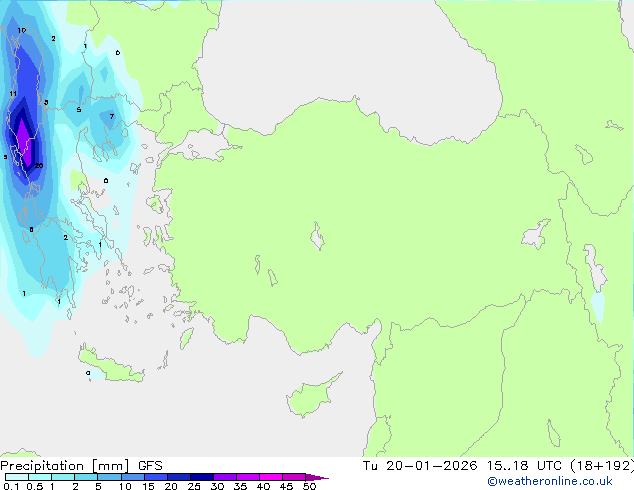Image resolution: width=634 pixels, height=490 pixels.
Task: Click the '0.5' legend scale label
Action: click(34, 486)
